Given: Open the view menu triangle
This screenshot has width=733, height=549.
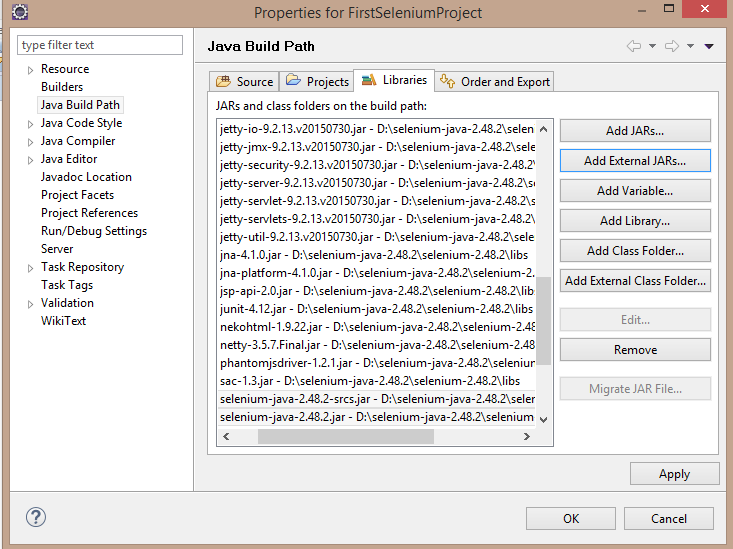Looking at the screenshot, I should [x=709, y=46].
